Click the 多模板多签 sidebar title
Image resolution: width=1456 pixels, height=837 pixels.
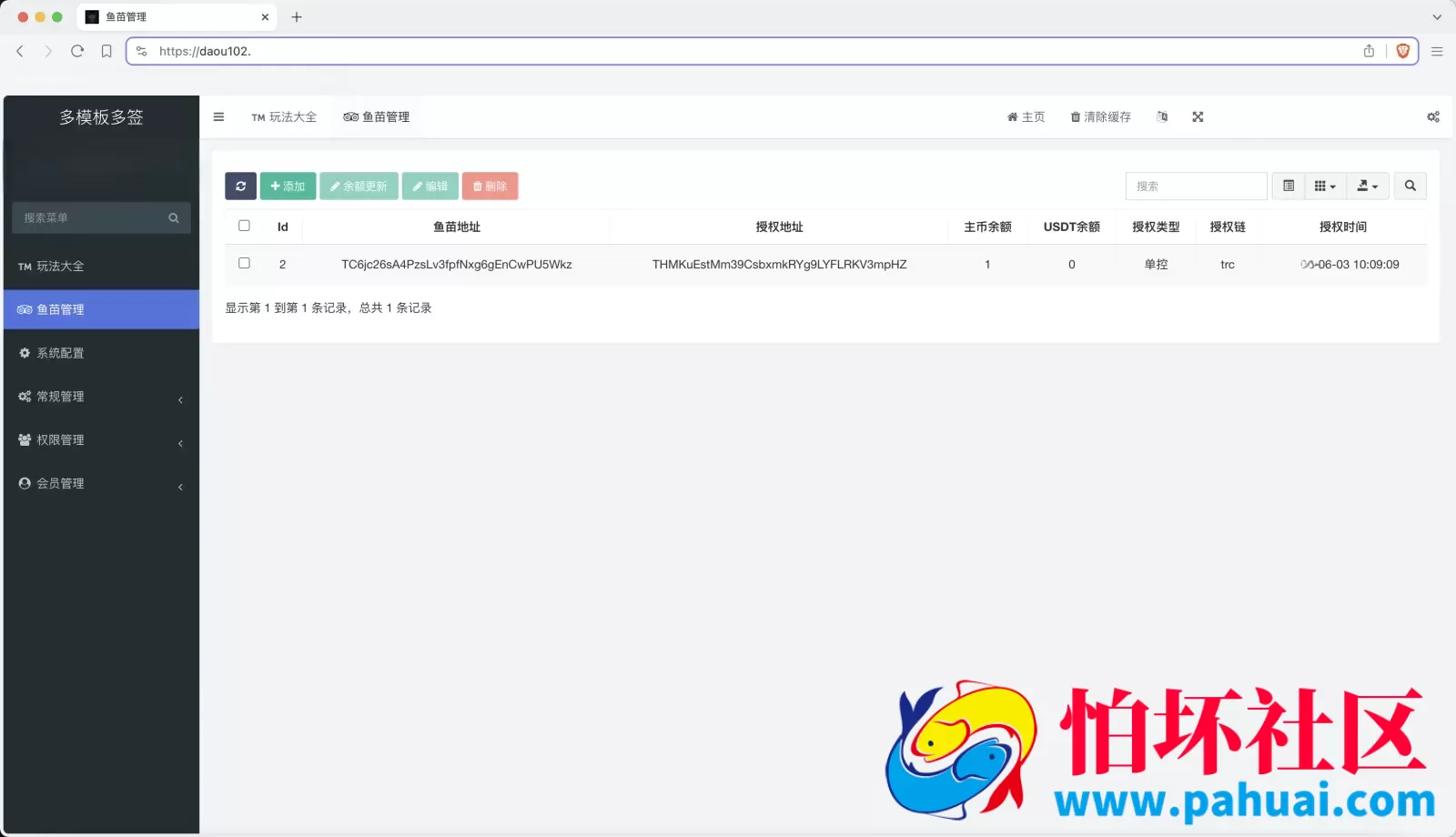101,116
